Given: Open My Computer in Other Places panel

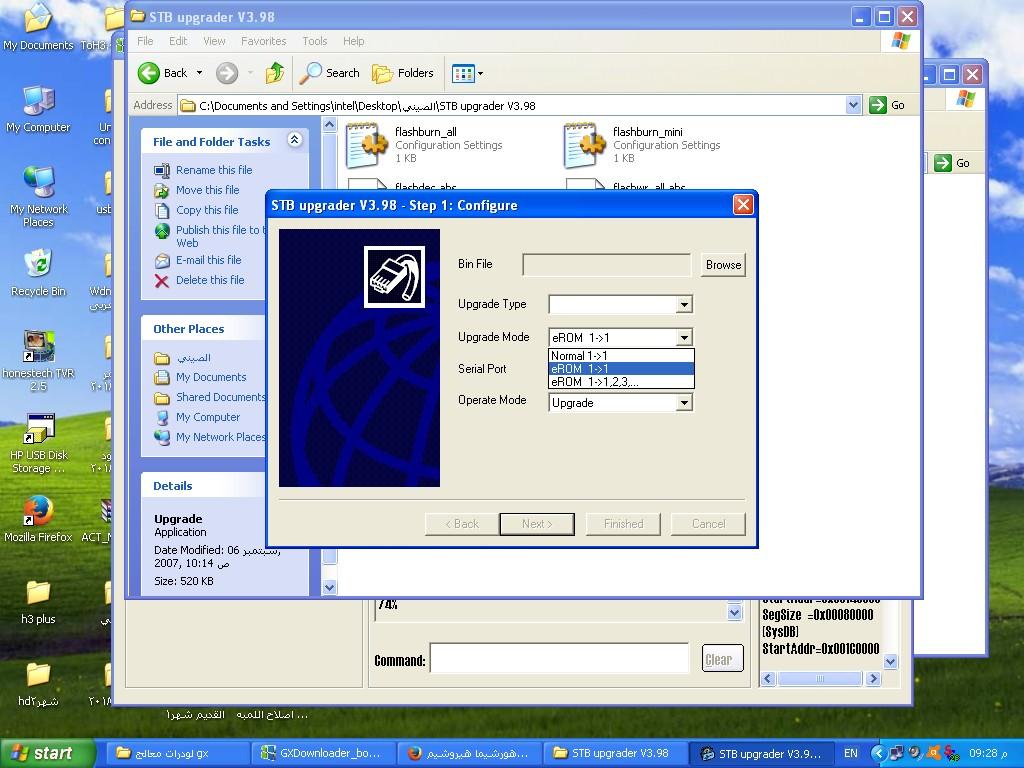Looking at the screenshot, I should [x=208, y=417].
